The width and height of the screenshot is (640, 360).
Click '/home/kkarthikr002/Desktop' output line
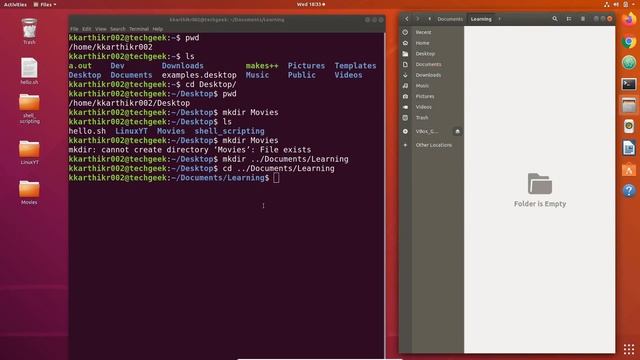click(129, 103)
